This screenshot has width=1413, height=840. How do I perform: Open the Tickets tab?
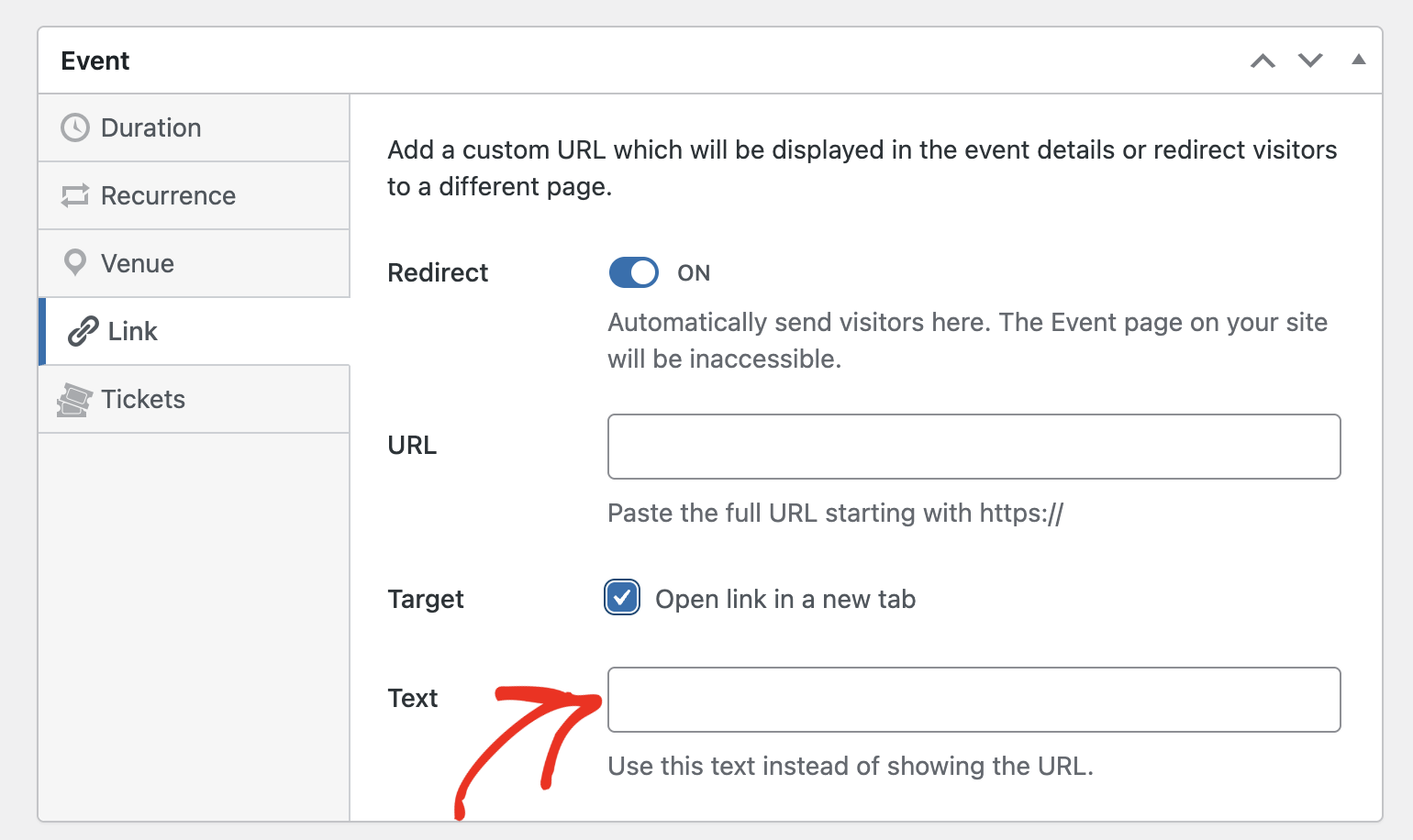(194, 399)
